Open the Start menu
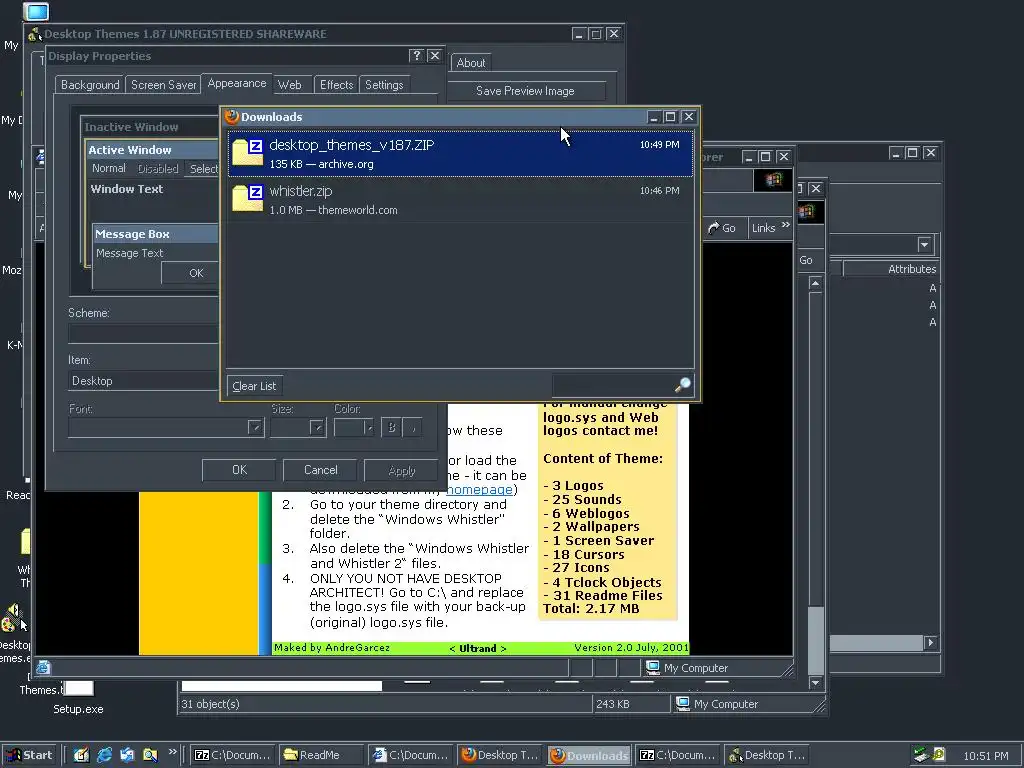This screenshot has width=1024, height=768. 29,755
